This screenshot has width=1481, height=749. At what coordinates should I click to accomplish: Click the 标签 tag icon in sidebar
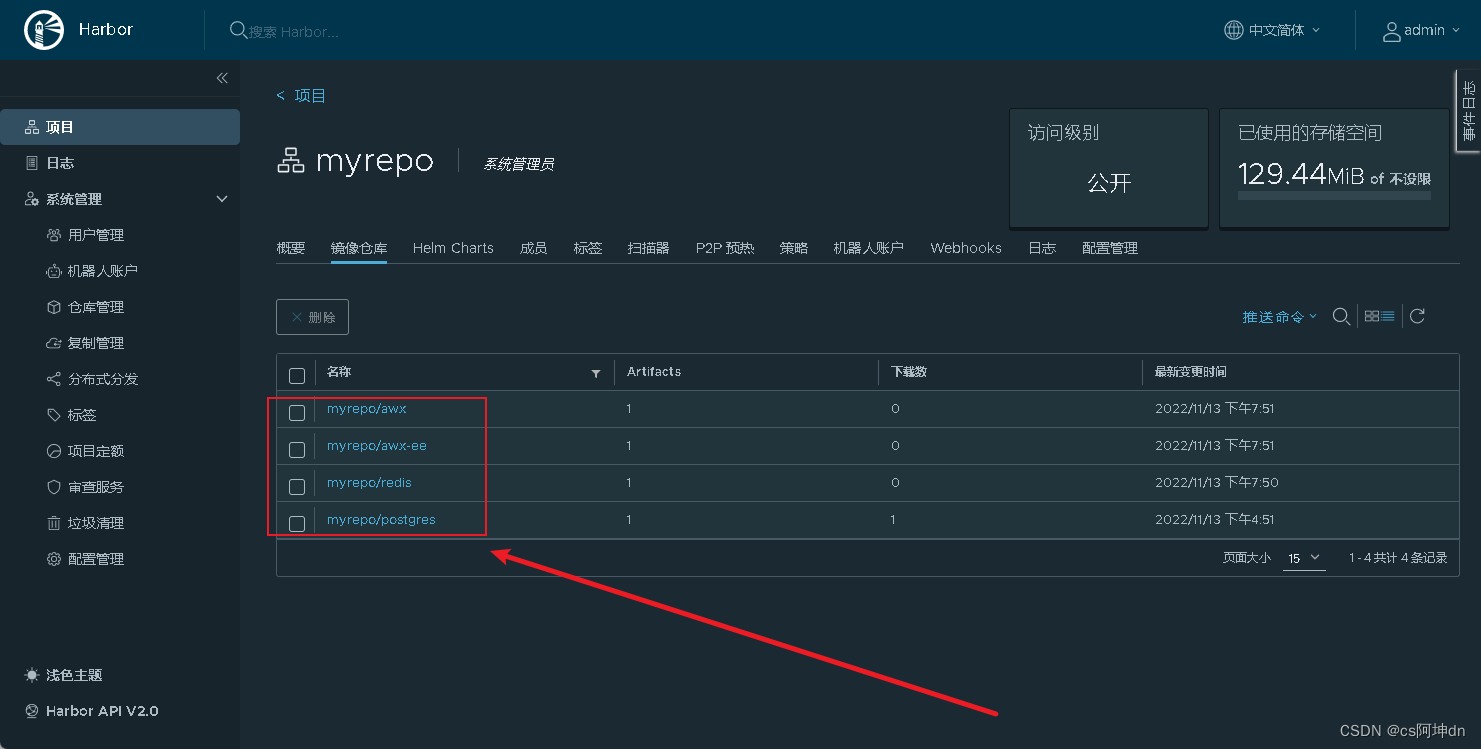pyautogui.click(x=54, y=415)
